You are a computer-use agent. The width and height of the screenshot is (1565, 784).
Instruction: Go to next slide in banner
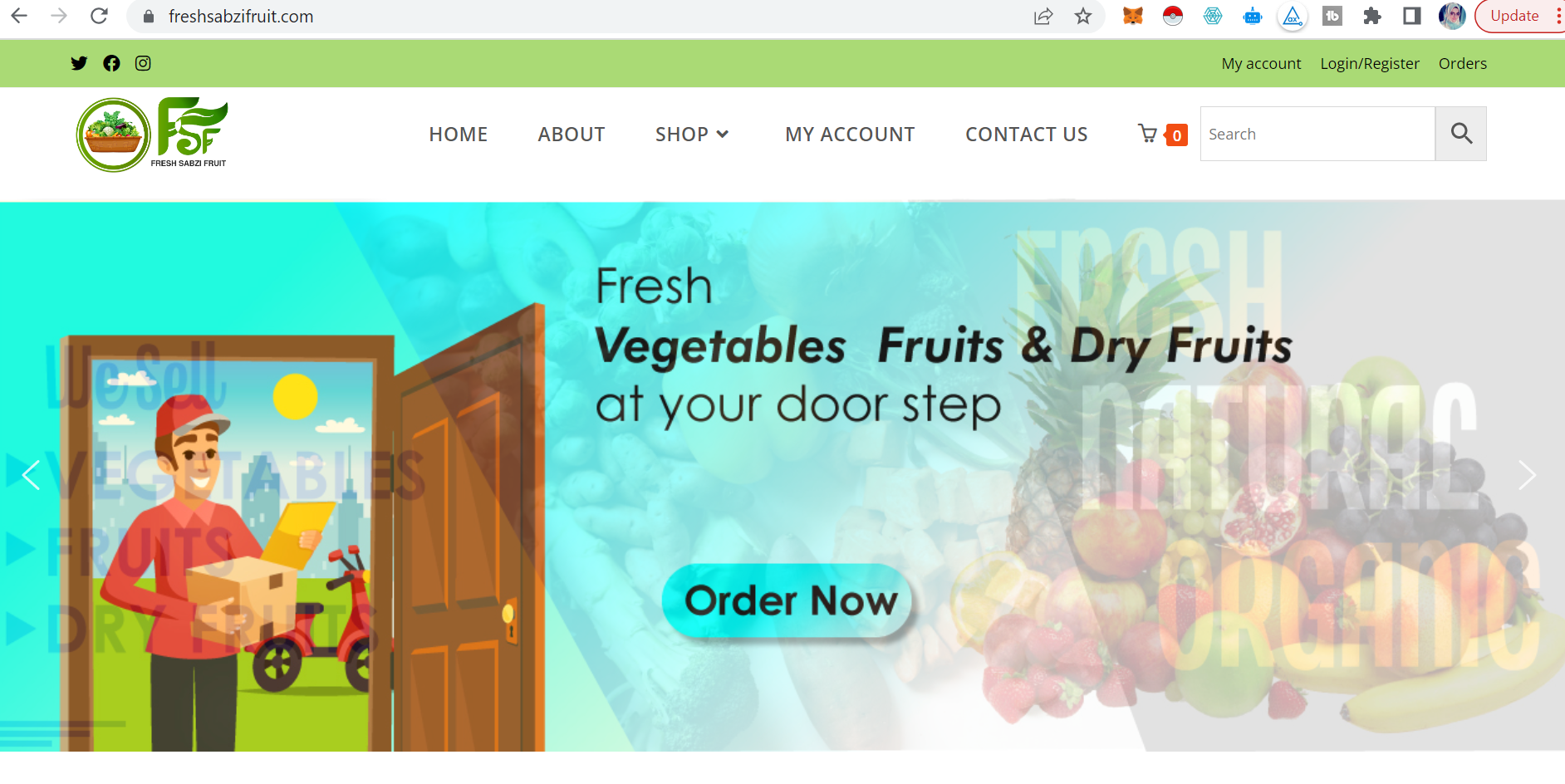click(1527, 475)
